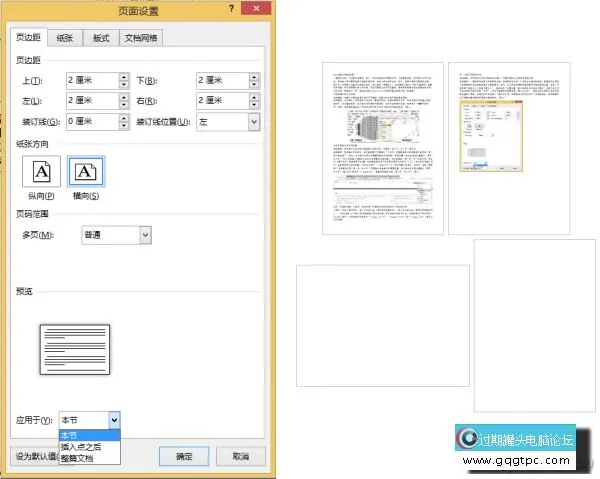
Task: Click the 下 bottom margin field
Action: [222, 81]
